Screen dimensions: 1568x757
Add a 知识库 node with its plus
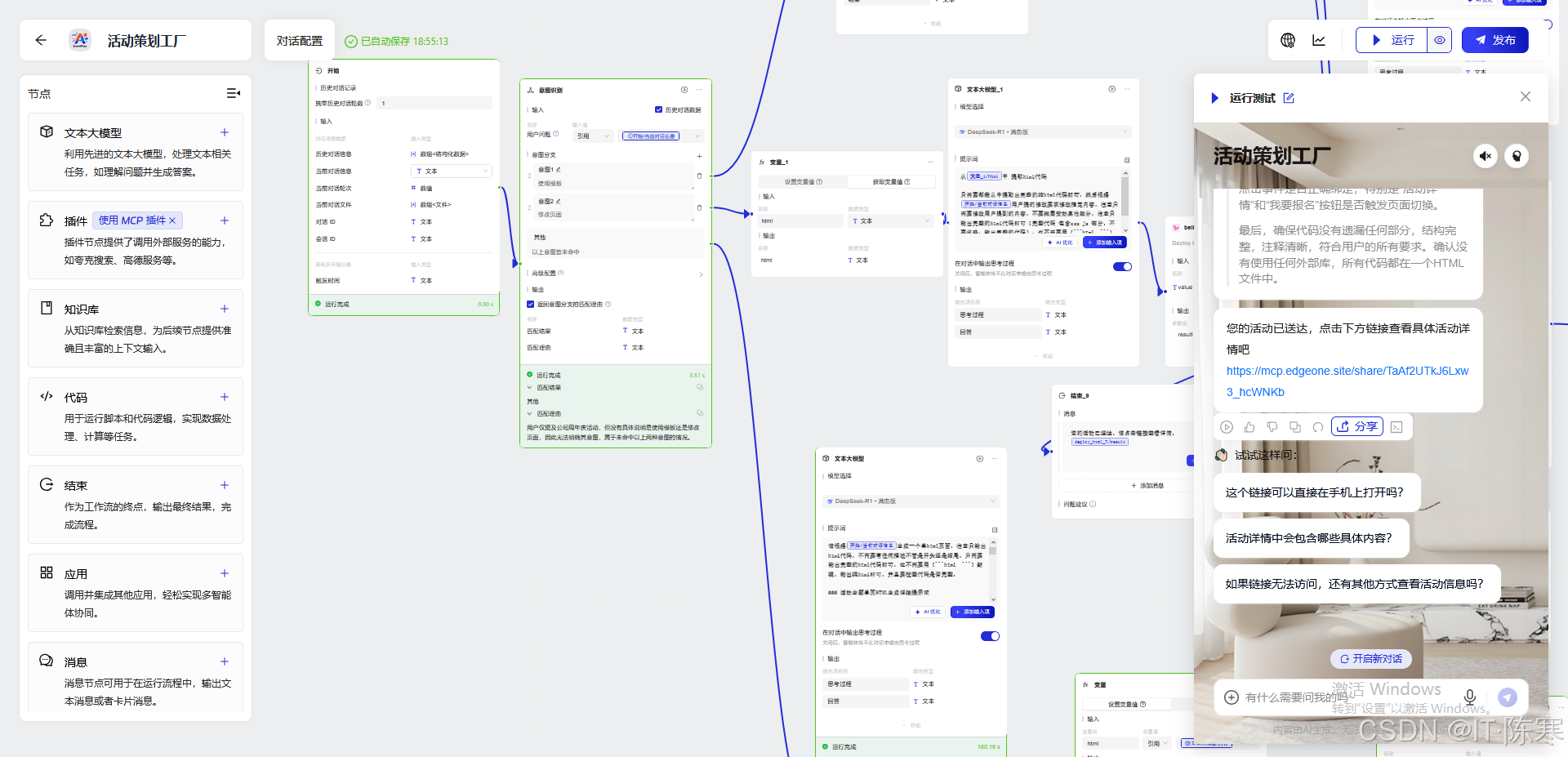click(225, 309)
